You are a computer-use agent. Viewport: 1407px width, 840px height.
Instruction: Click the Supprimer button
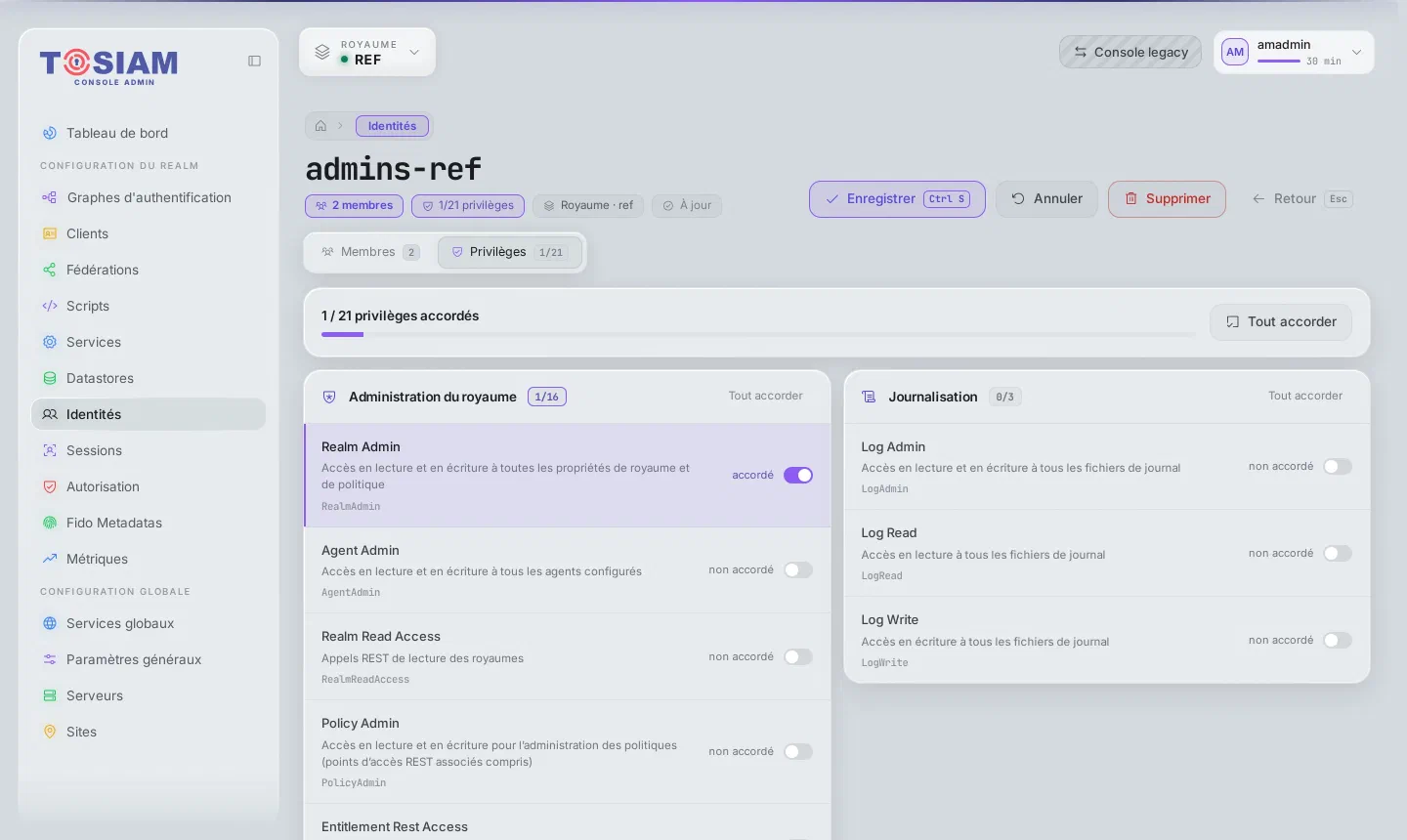tap(1167, 199)
